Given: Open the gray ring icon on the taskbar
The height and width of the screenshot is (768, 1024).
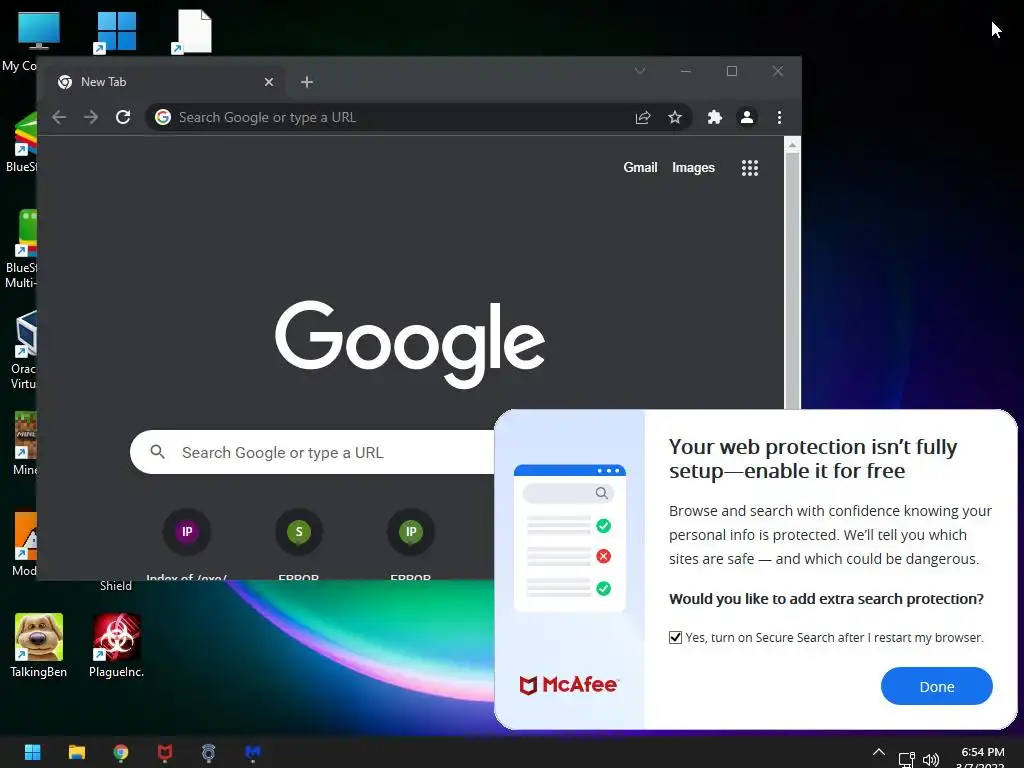Looking at the screenshot, I should pyautogui.click(x=208, y=752).
